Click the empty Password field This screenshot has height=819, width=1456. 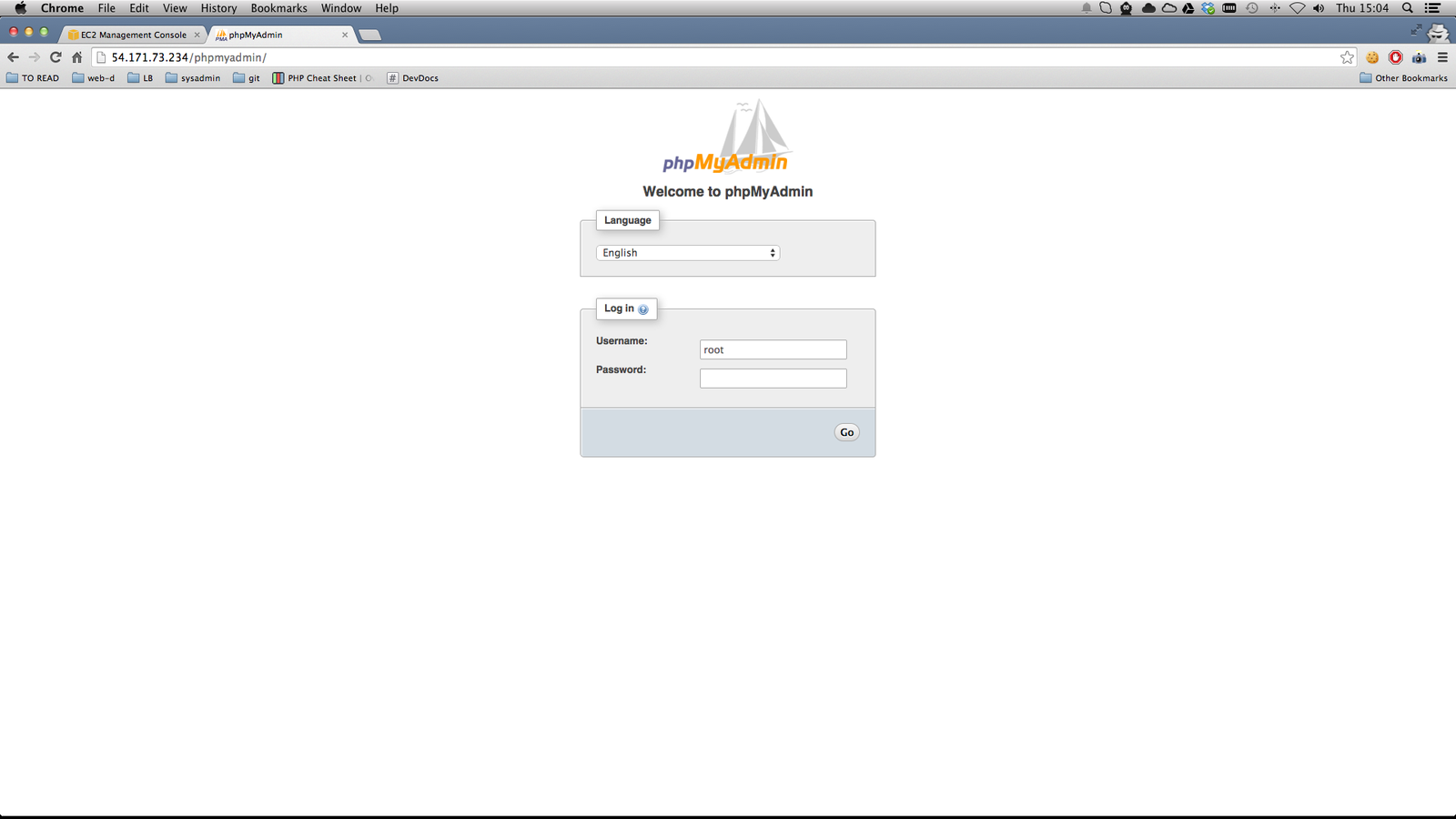[773, 379]
